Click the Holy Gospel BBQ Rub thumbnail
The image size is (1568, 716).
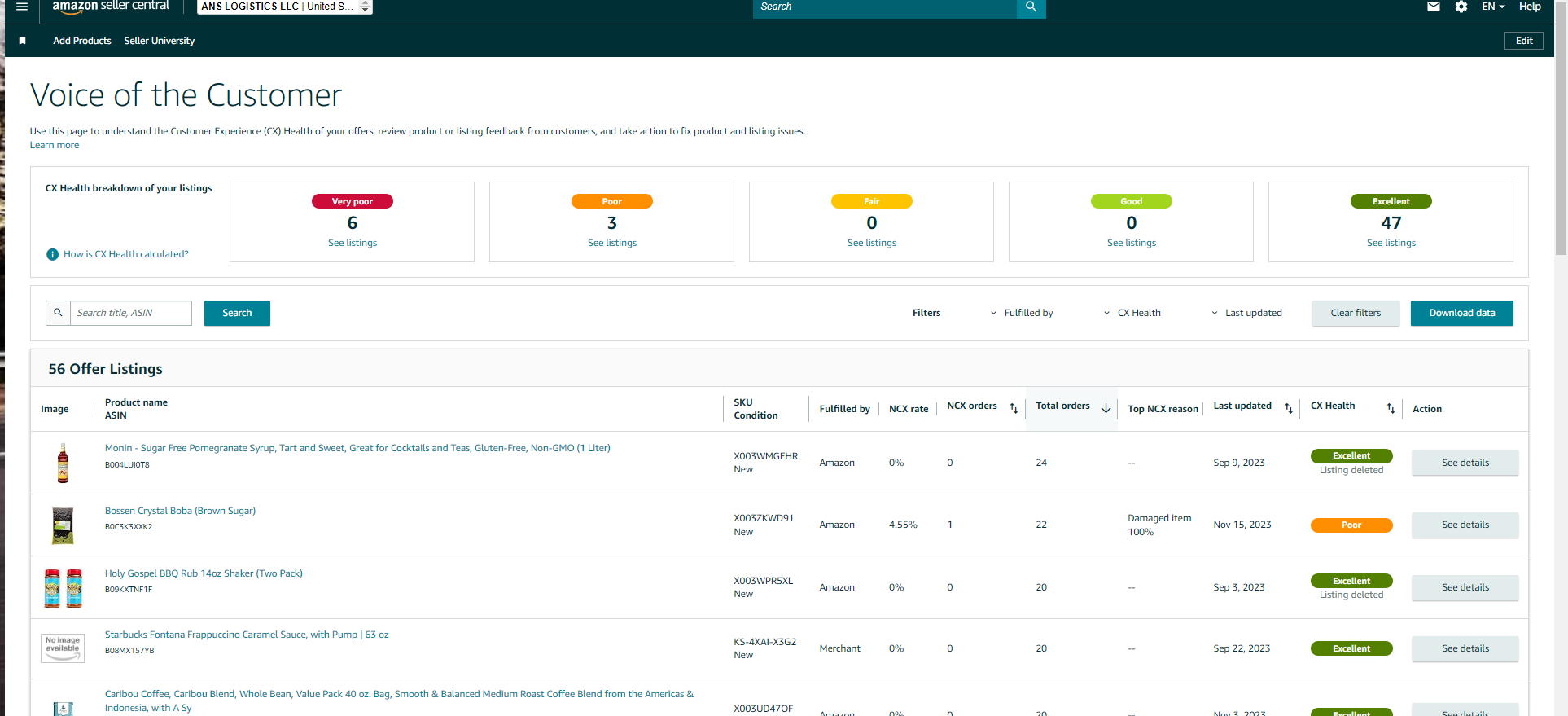click(63, 588)
